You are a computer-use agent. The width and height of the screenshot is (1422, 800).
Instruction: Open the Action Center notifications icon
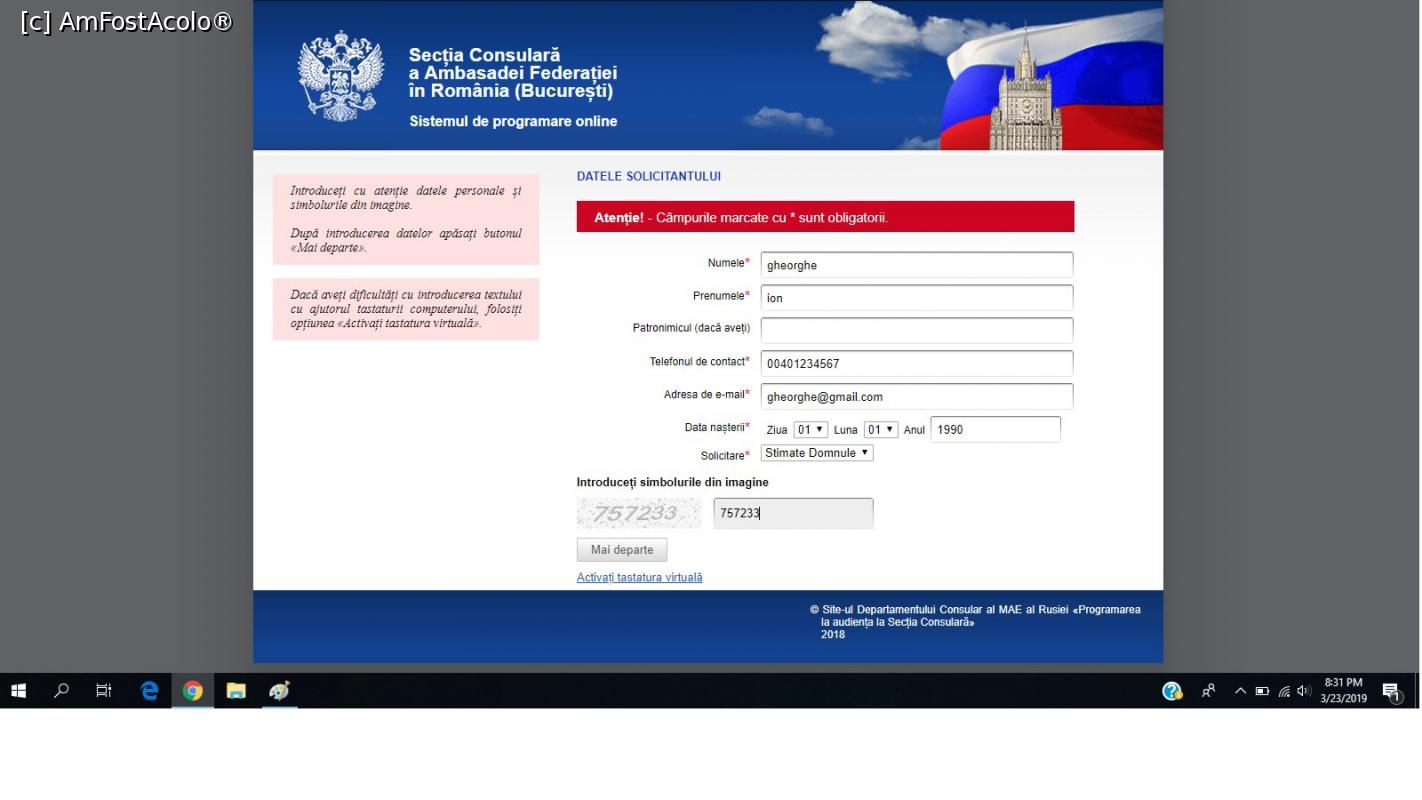[x=1390, y=691]
